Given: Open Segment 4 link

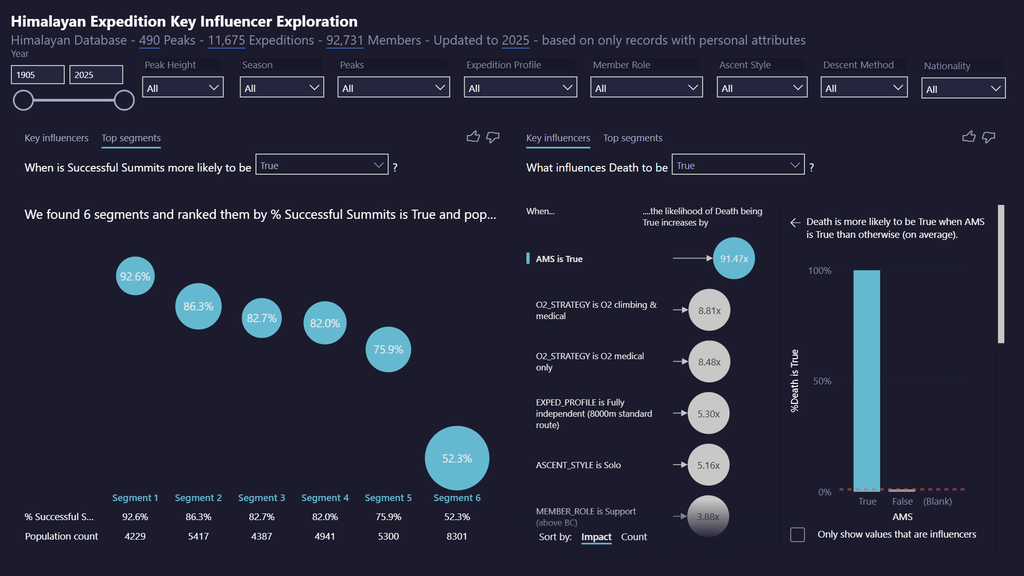Looking at the screenshot, I should (x=325, y=498).
